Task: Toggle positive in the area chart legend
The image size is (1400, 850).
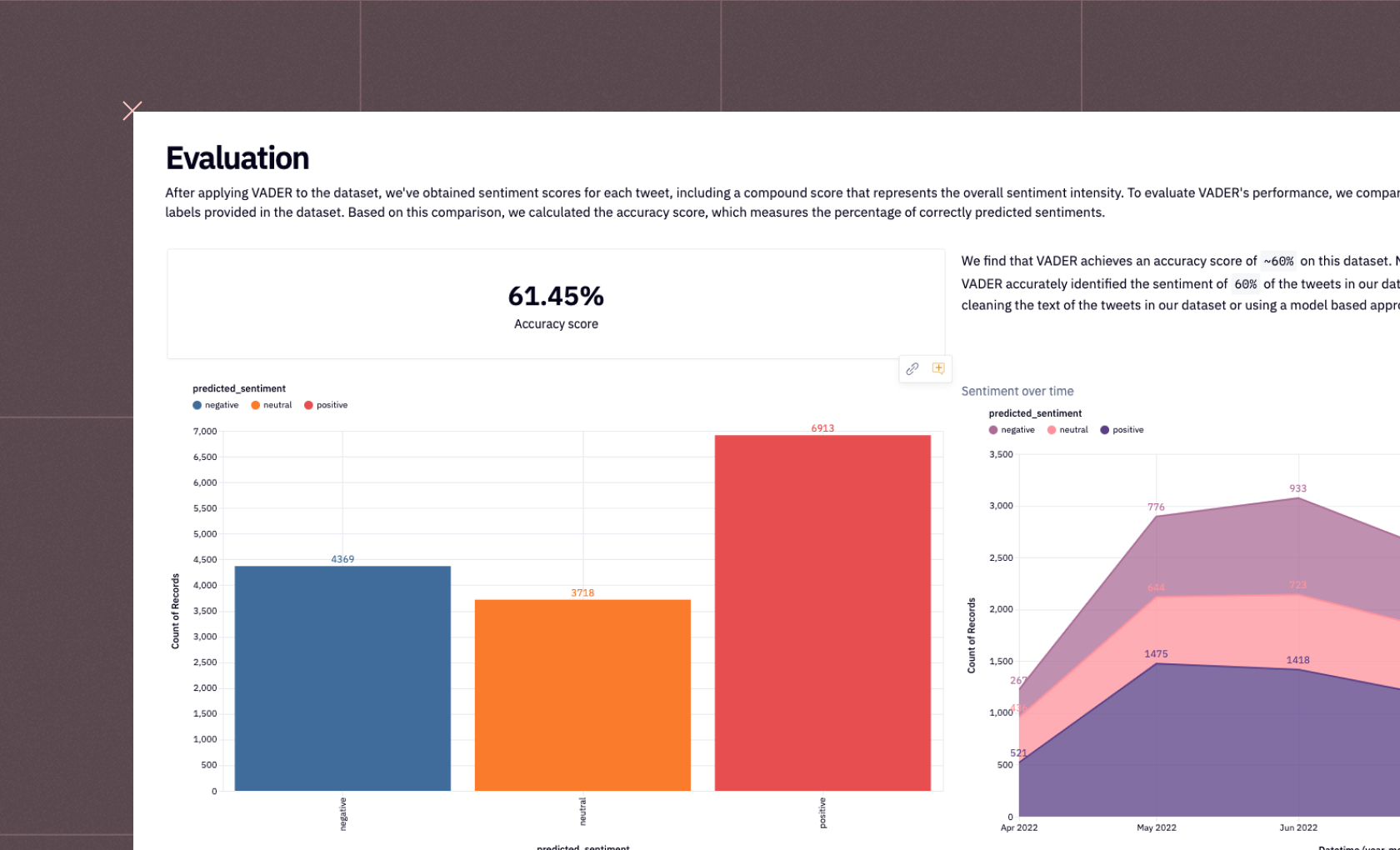Action: pyautogui.click(x=1124, y=429)
